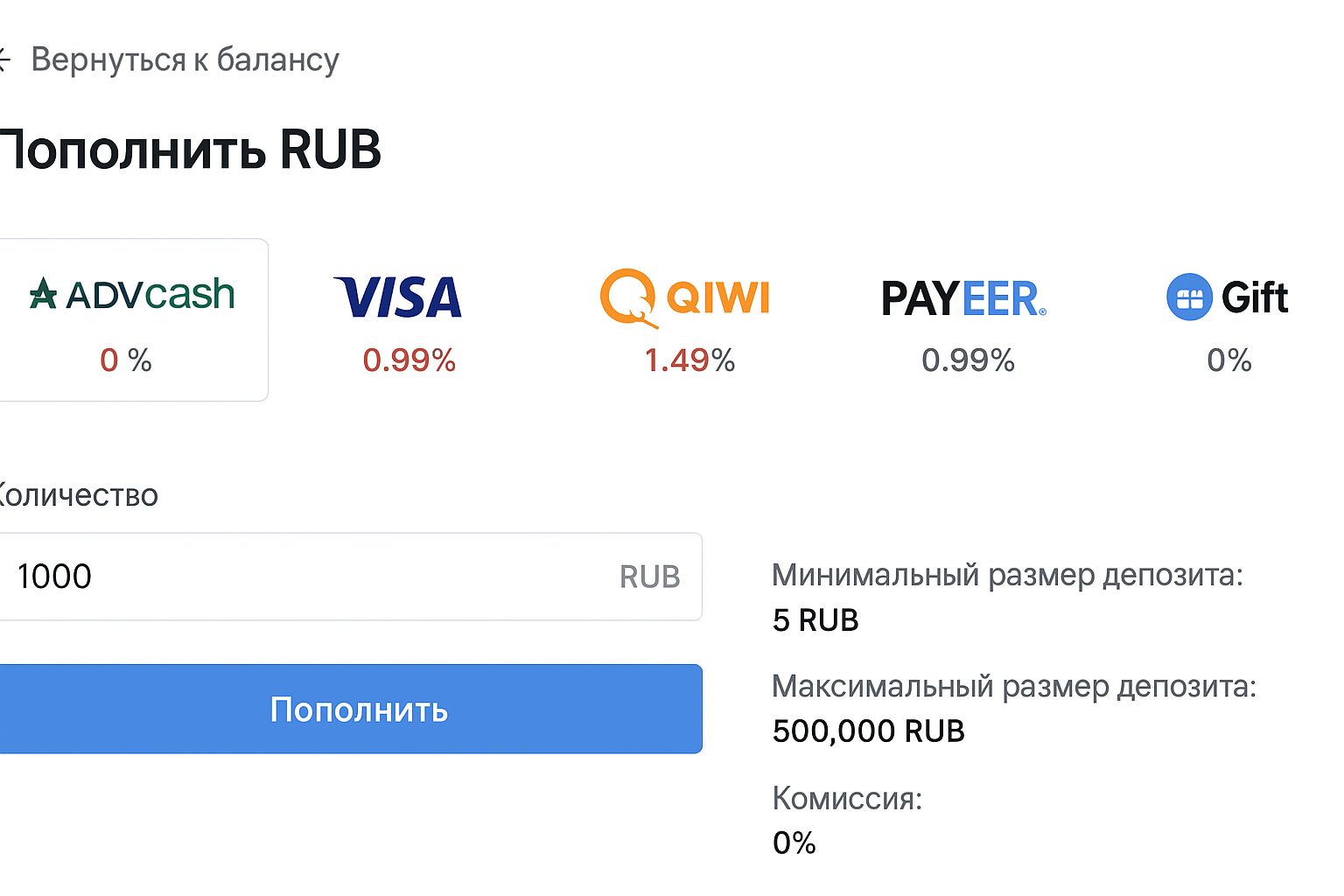Choose the VISA payment logo

[398, 297]
